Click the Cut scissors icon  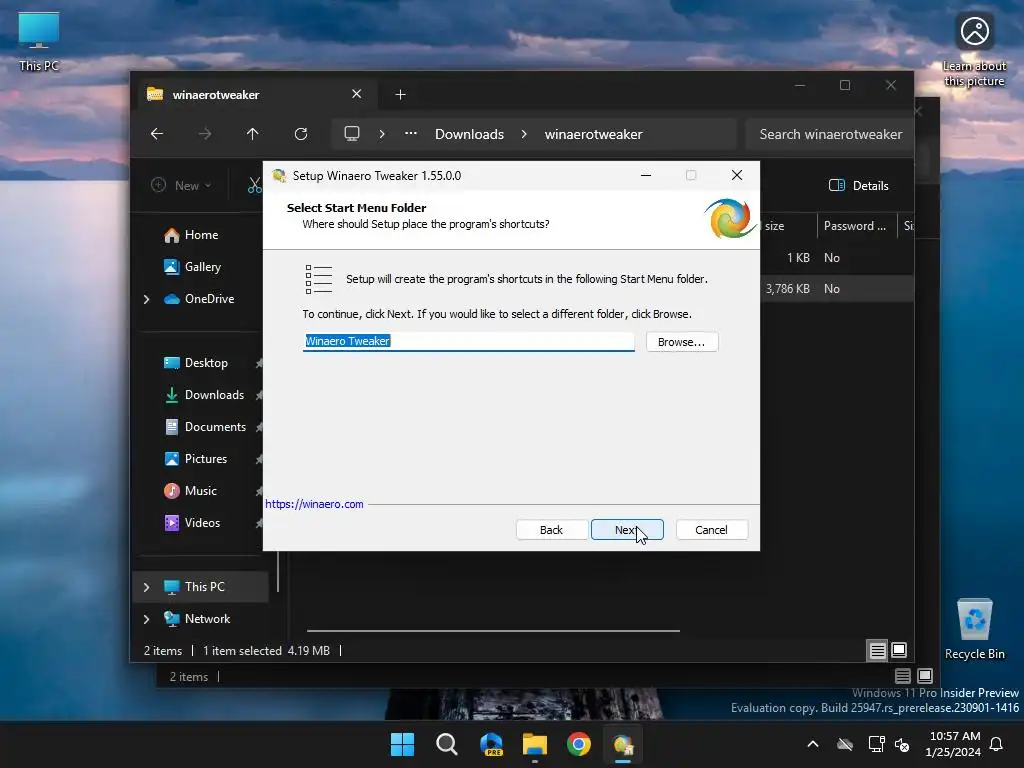click(x=254, y=185)
